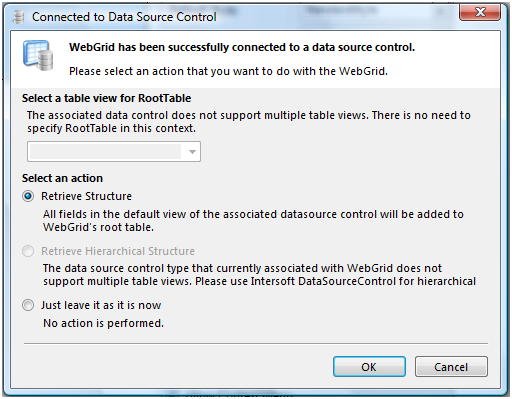Click the Please select an action instruction text
Screen dimensions: 512x399
click(228, 71)
